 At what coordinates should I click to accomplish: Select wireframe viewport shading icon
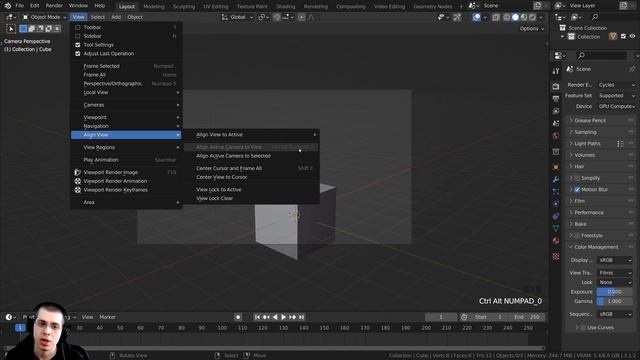point(507,17)
